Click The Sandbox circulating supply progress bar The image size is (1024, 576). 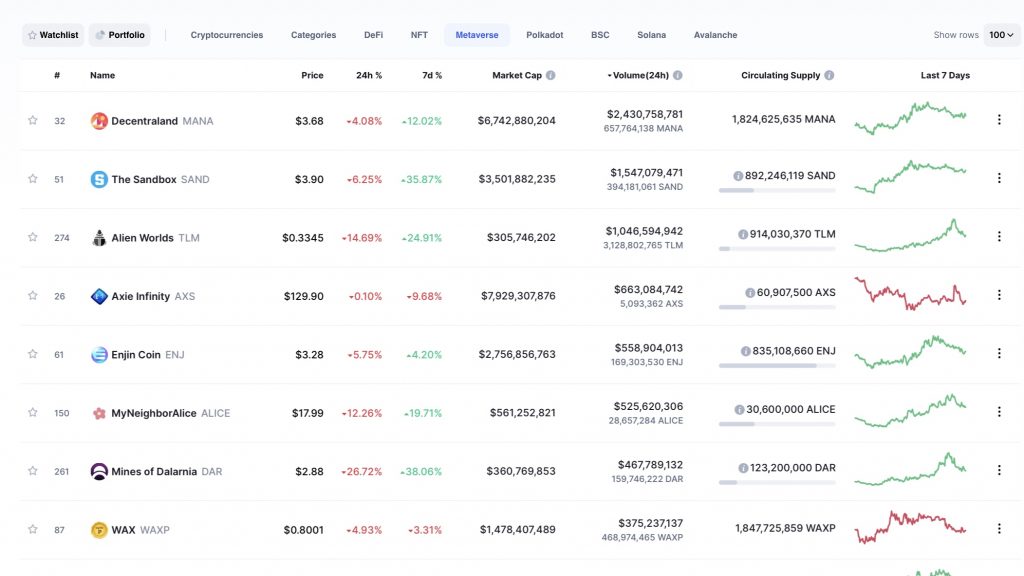coord(777,190)
